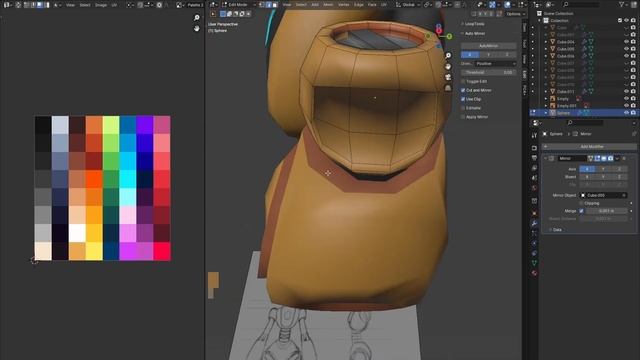Screen dimensions: 640x360
Task: Enable the Toggle Edit checkbox
Action: click(x=463, y=81)
